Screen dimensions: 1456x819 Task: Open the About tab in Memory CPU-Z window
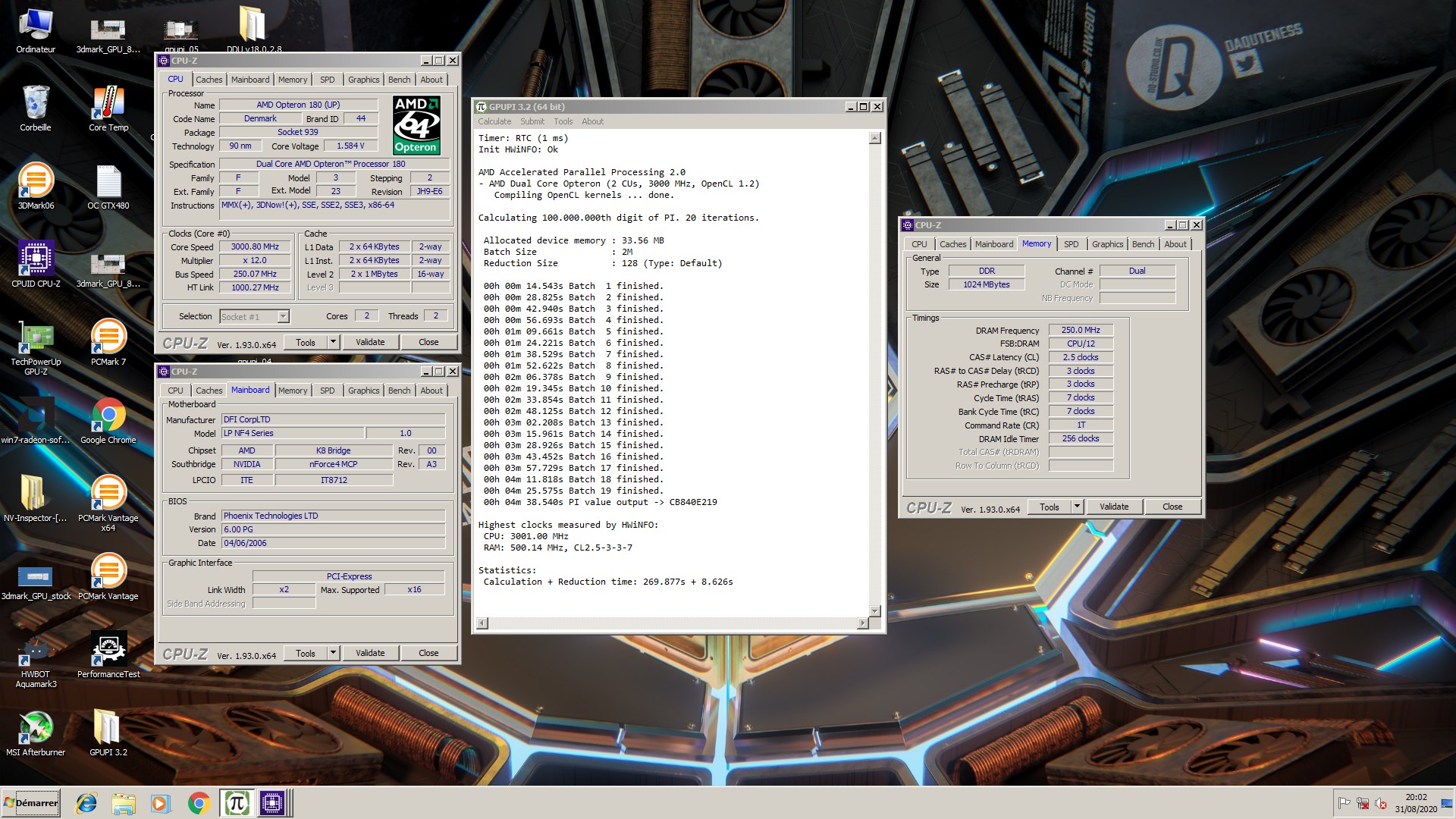tap(1175, 244)
